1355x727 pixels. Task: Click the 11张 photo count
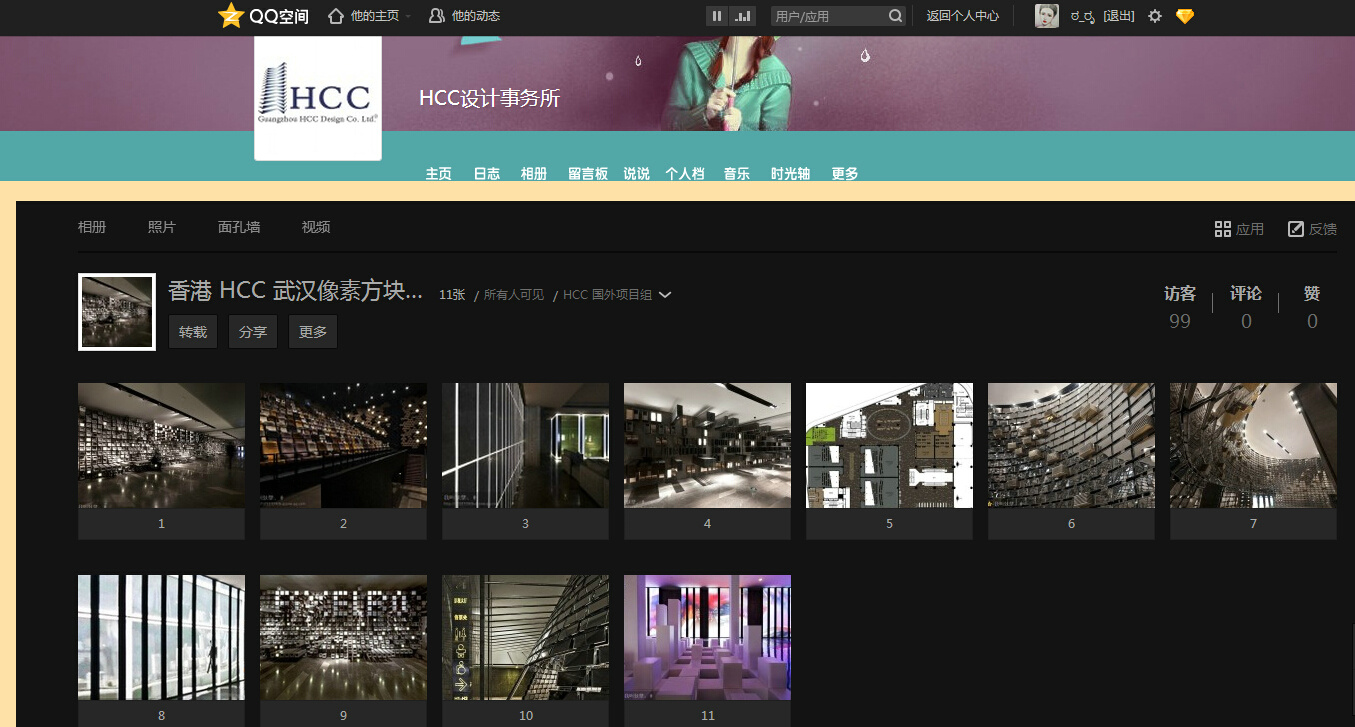pos(452,295)
